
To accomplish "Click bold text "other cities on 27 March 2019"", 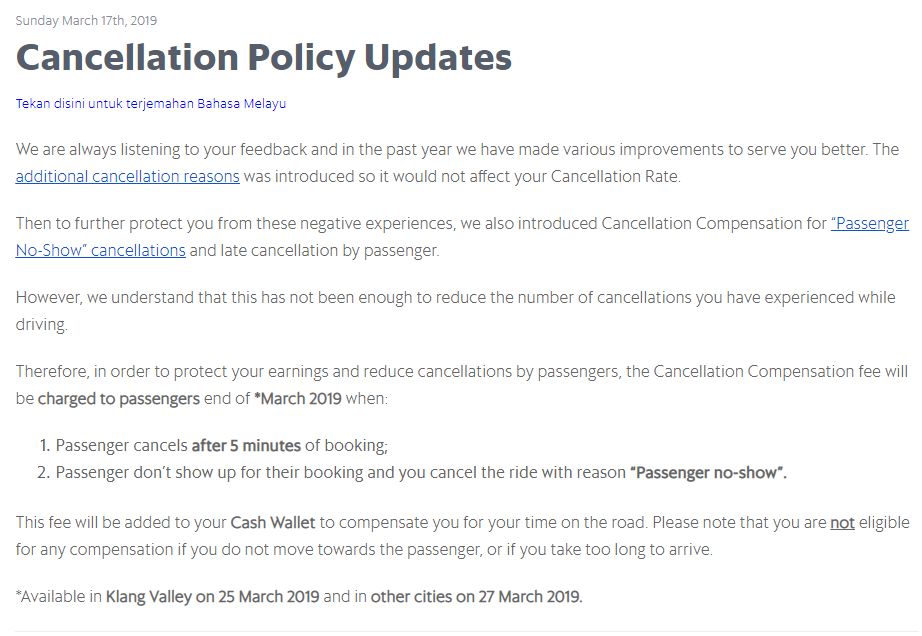I will tap(476, 597).
